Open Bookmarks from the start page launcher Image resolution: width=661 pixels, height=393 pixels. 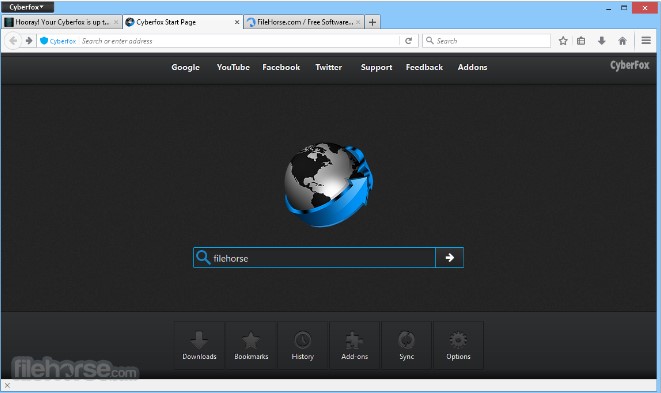point(251,345)
